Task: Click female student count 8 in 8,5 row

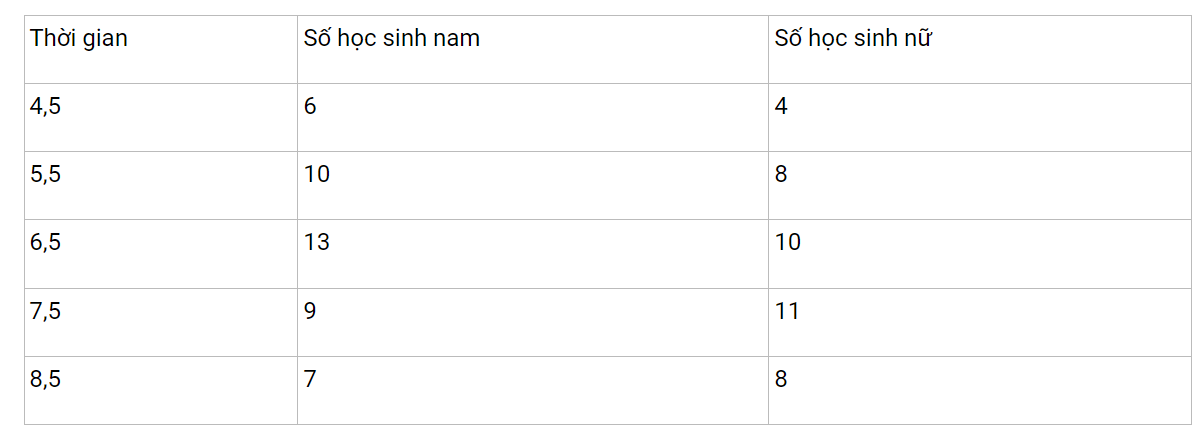Action: (781, 379)
